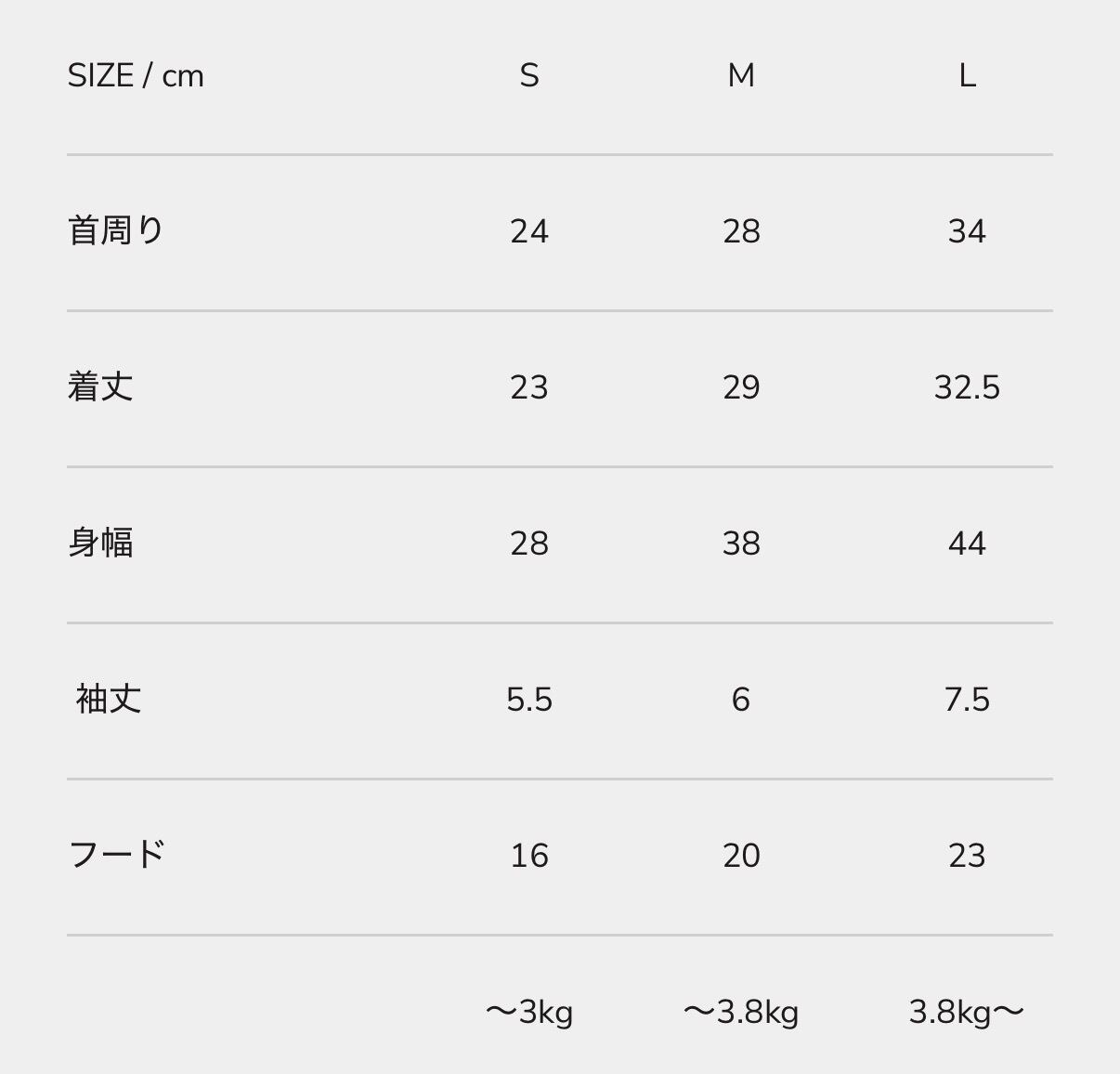Click the フード row label

coord(117,854)
